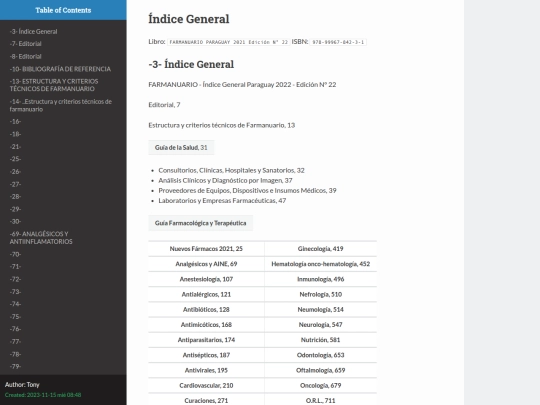Screen dimensions: 540x405
Task: Select sidebar entry -29-
Action: tap(15, 209)
